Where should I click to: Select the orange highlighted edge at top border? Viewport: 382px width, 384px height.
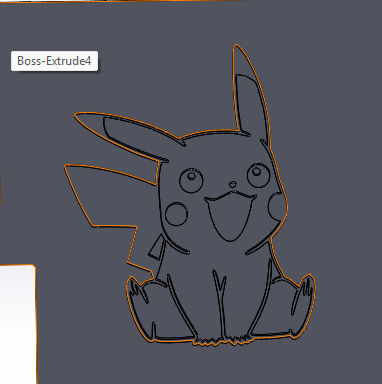click(150, 1)
